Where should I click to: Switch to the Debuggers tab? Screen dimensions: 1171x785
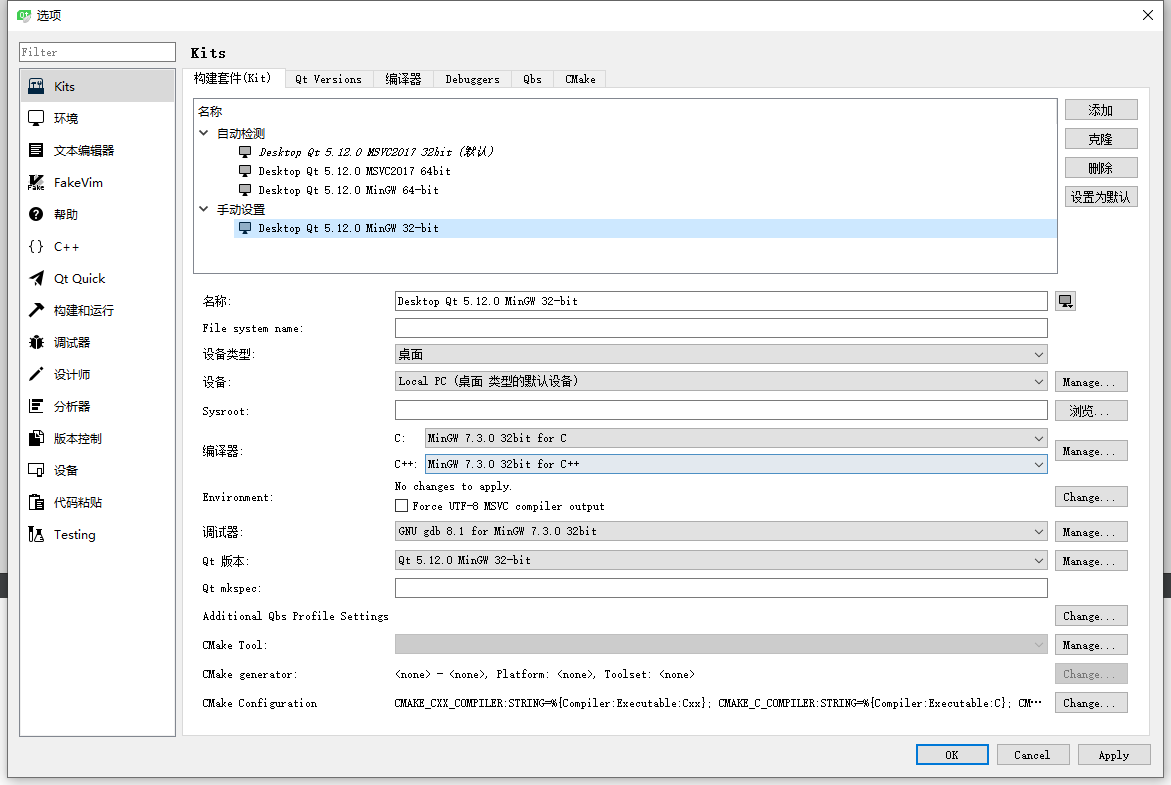(x=472, y=79)
